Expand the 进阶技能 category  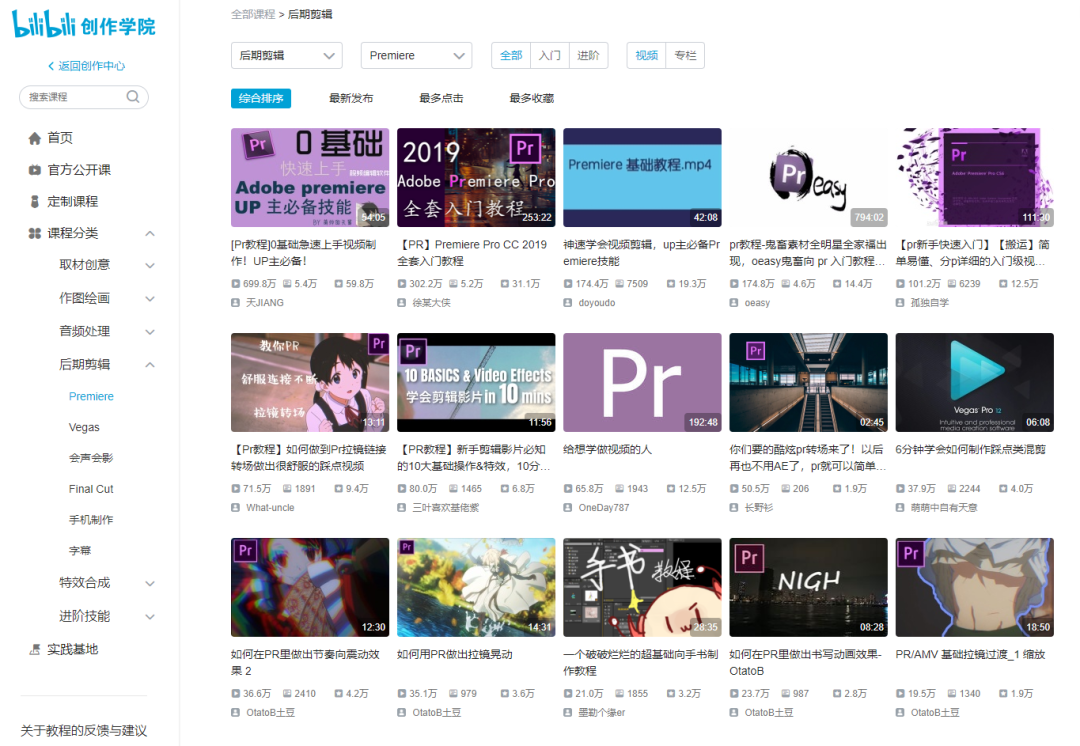tap(149, 617)
